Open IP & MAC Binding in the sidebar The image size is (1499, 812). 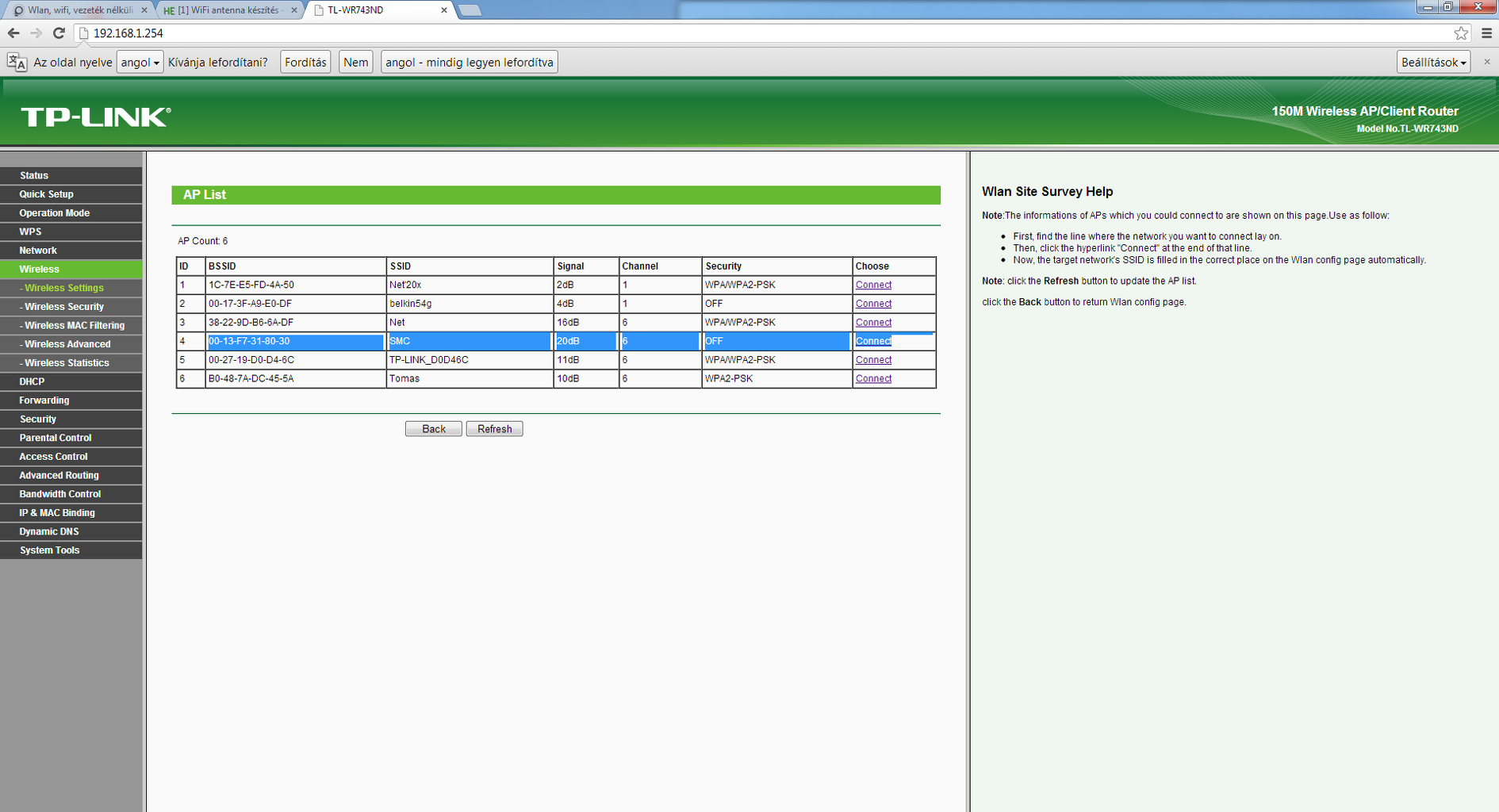tap(71, 513)
